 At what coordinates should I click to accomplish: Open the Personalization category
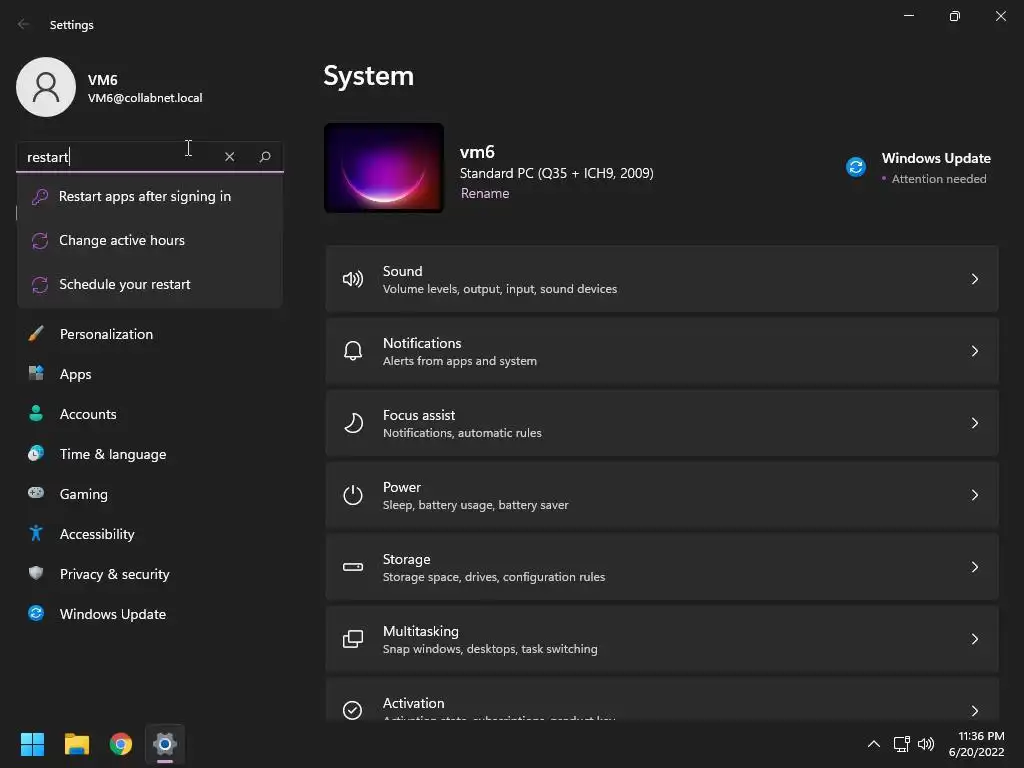106,334
